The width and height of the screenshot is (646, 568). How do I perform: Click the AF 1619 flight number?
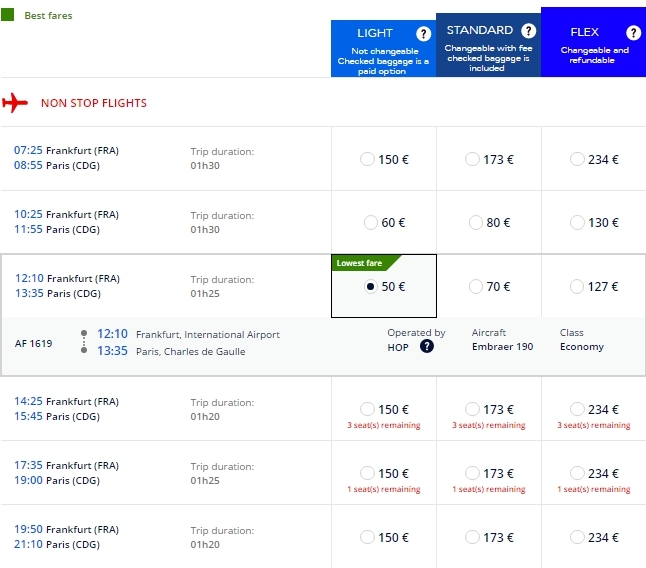click(34, 344)
